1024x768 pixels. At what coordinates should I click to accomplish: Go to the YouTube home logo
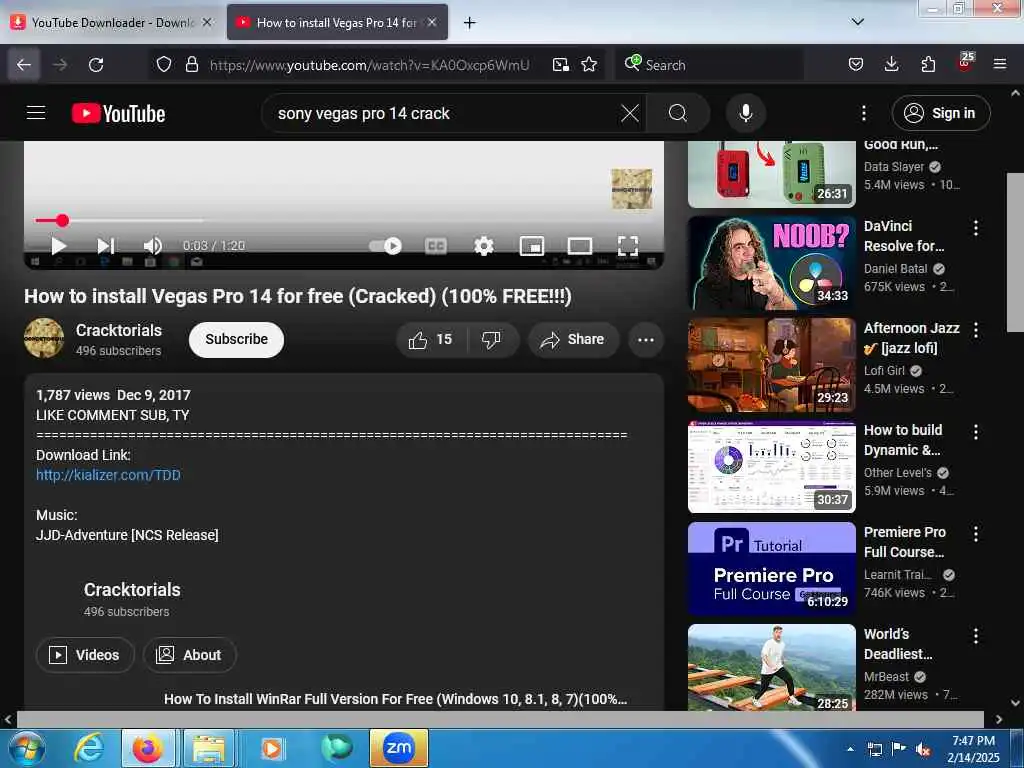click(118, 114)
